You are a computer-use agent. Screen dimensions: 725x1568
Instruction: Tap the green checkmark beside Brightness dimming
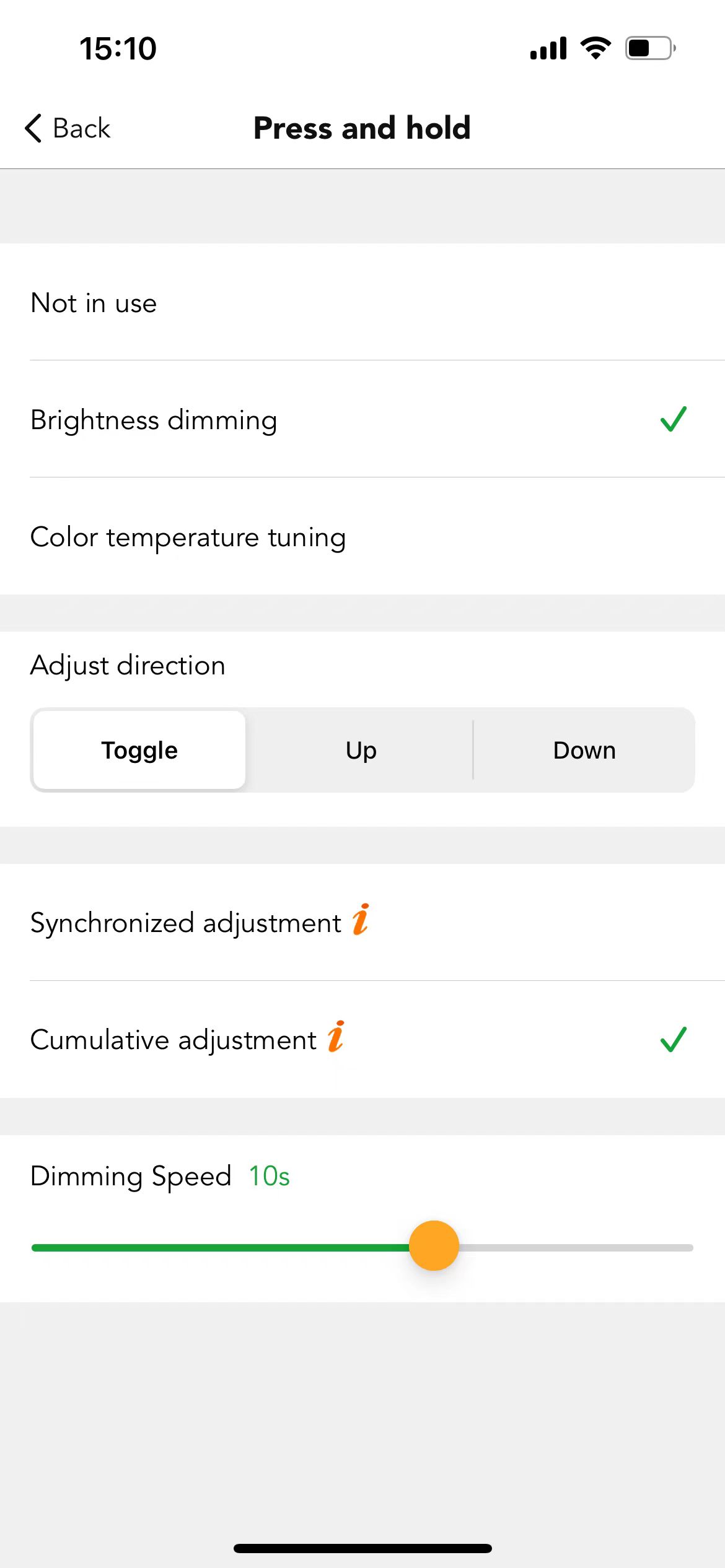tap(674, 419)
